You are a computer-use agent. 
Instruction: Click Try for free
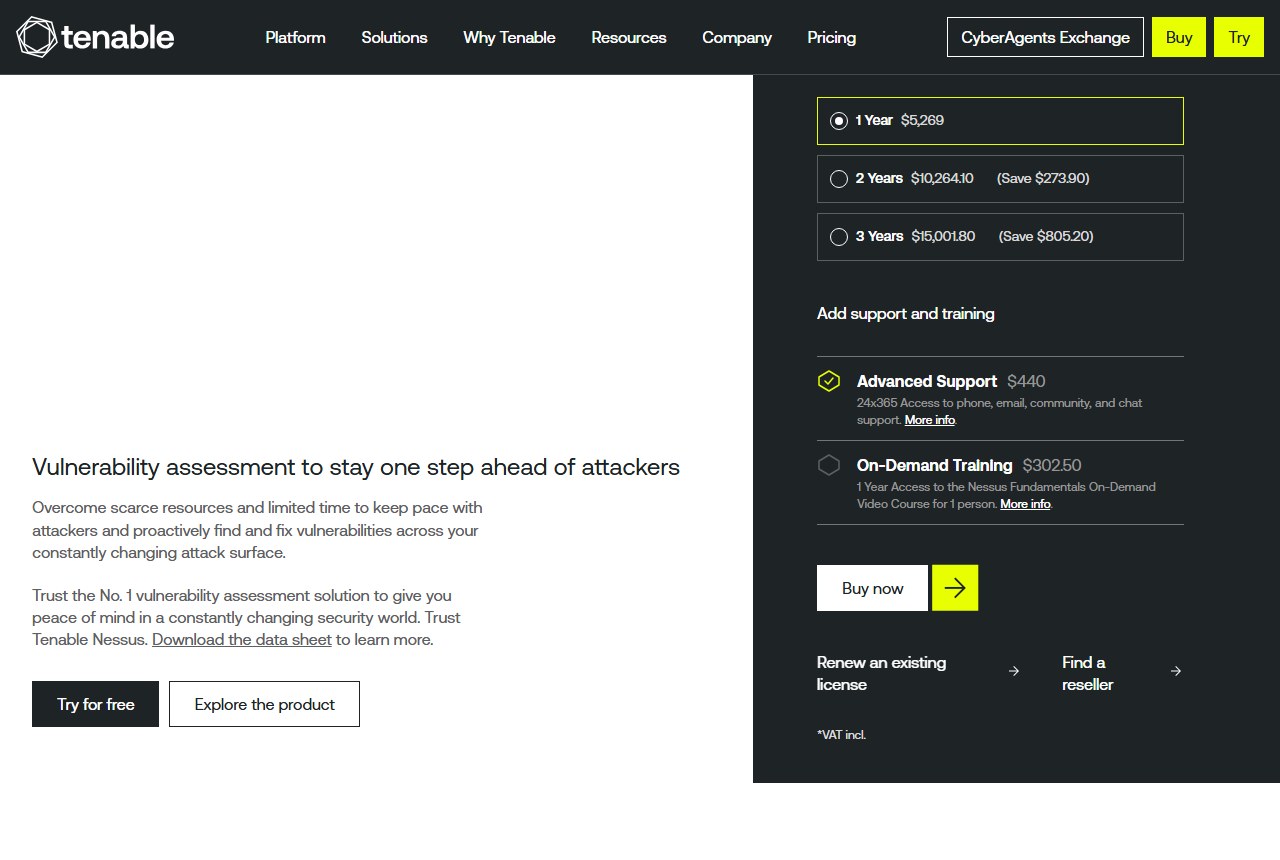tap(95, 704)
